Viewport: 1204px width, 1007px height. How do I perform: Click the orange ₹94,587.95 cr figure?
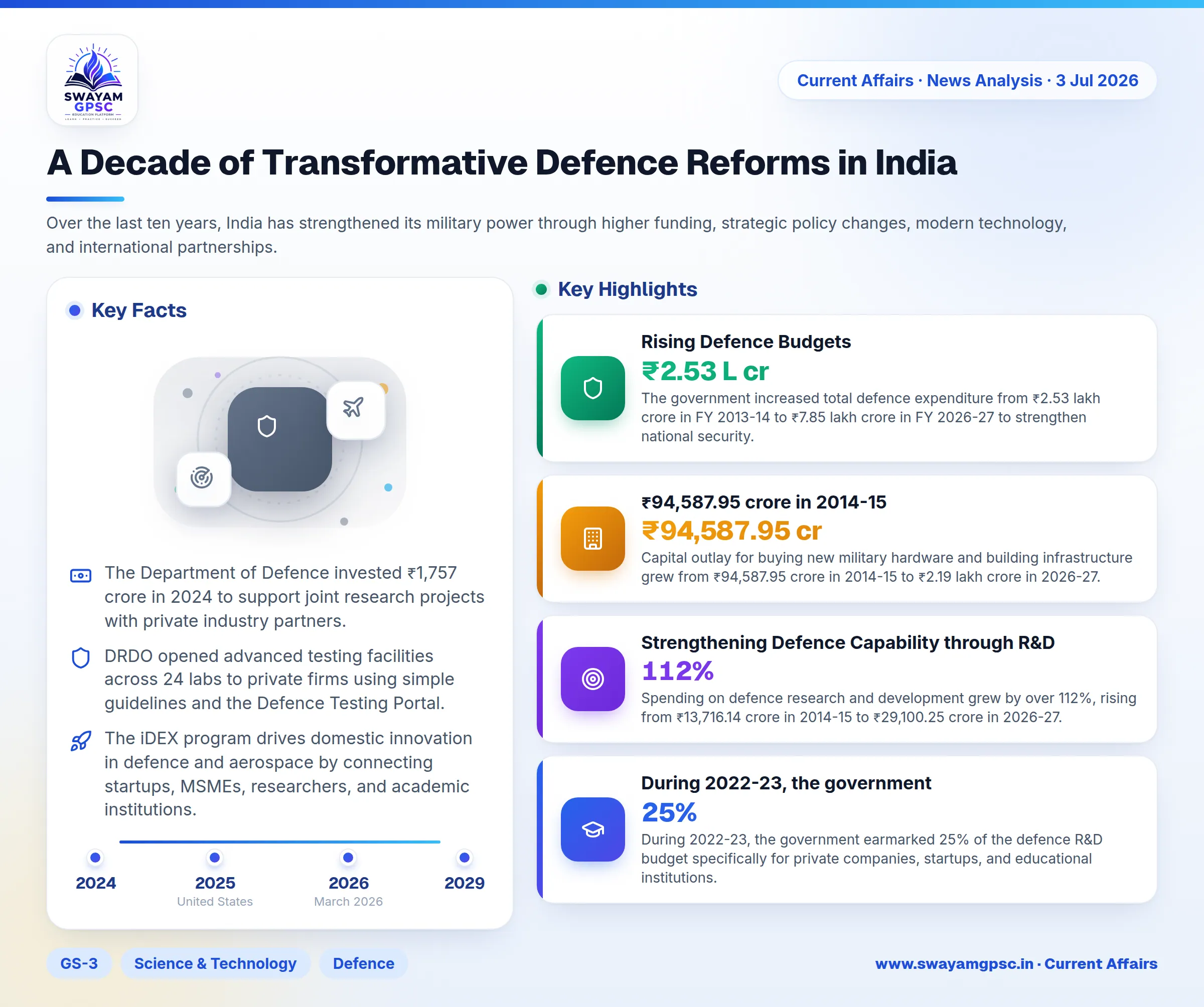(x=731, y=531)
